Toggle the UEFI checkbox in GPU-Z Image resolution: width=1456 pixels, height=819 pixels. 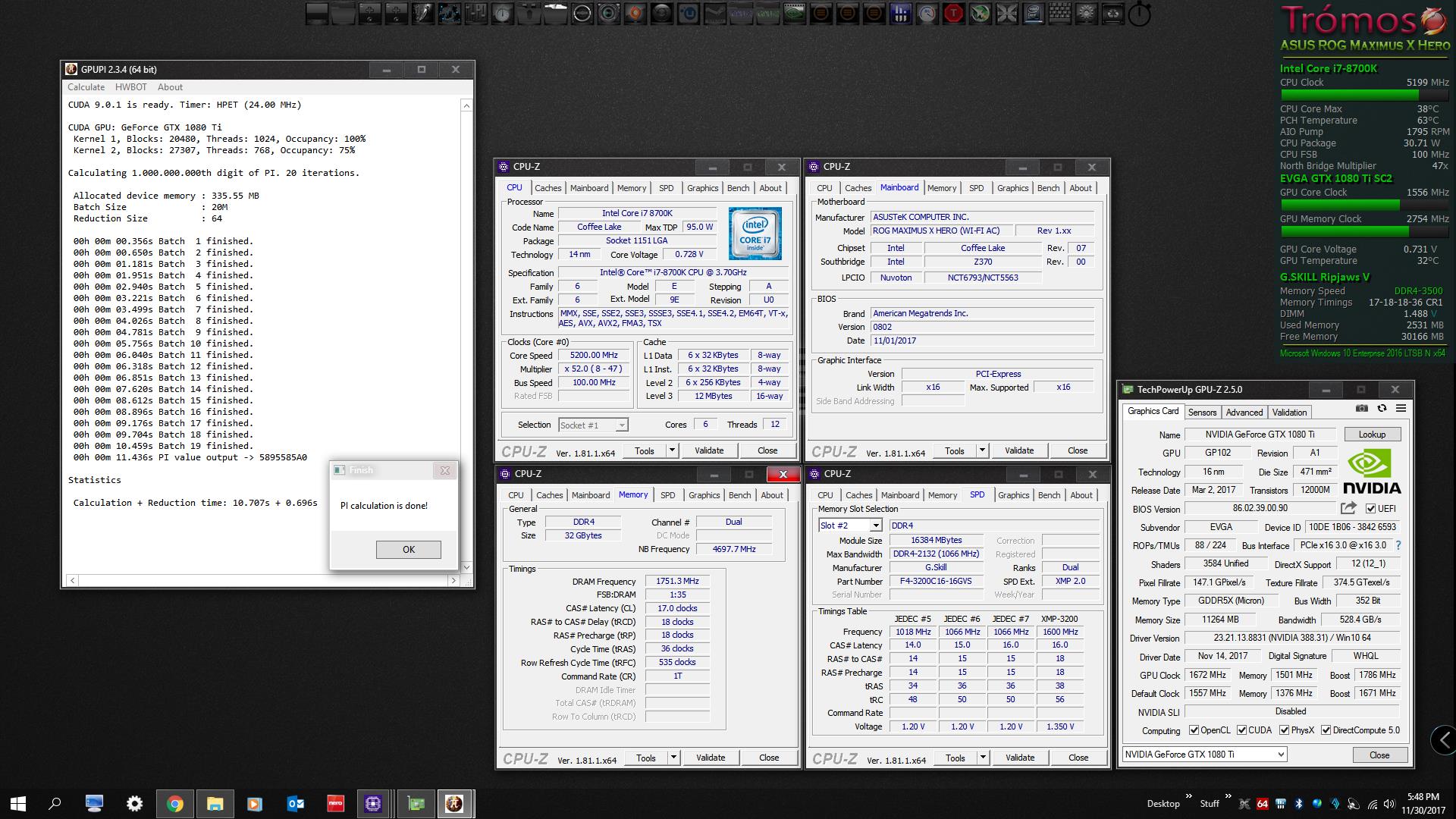1370,508
